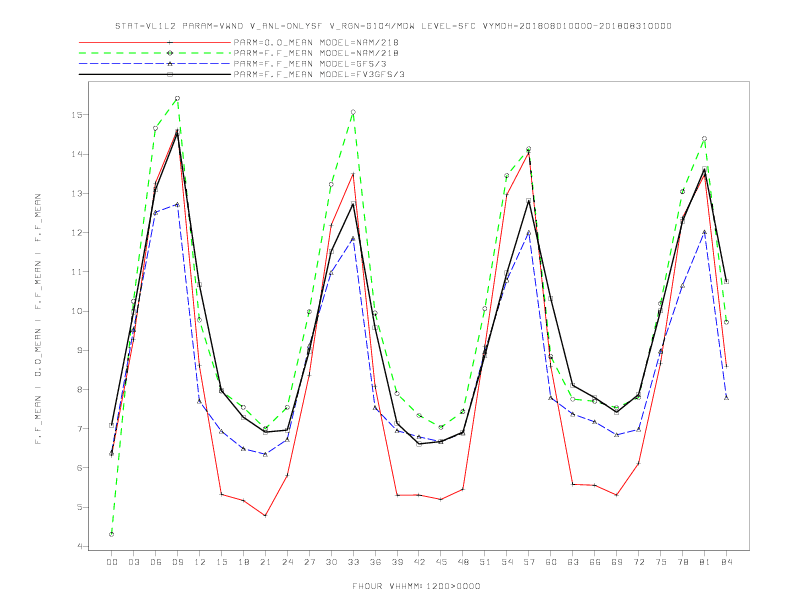The image size is (792, 612).
Task: Click x-axis tick label 00
Action: coord(112,562)
